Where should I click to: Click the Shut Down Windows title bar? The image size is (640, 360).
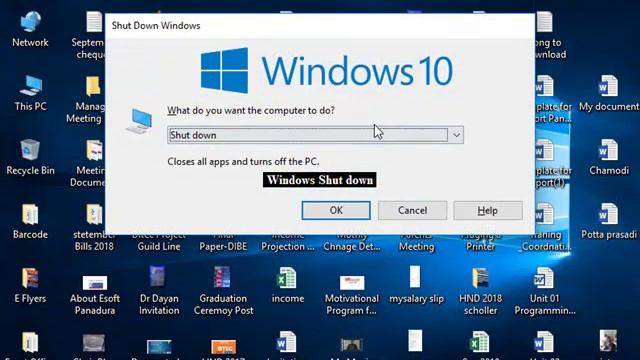(x=320, y=25)
